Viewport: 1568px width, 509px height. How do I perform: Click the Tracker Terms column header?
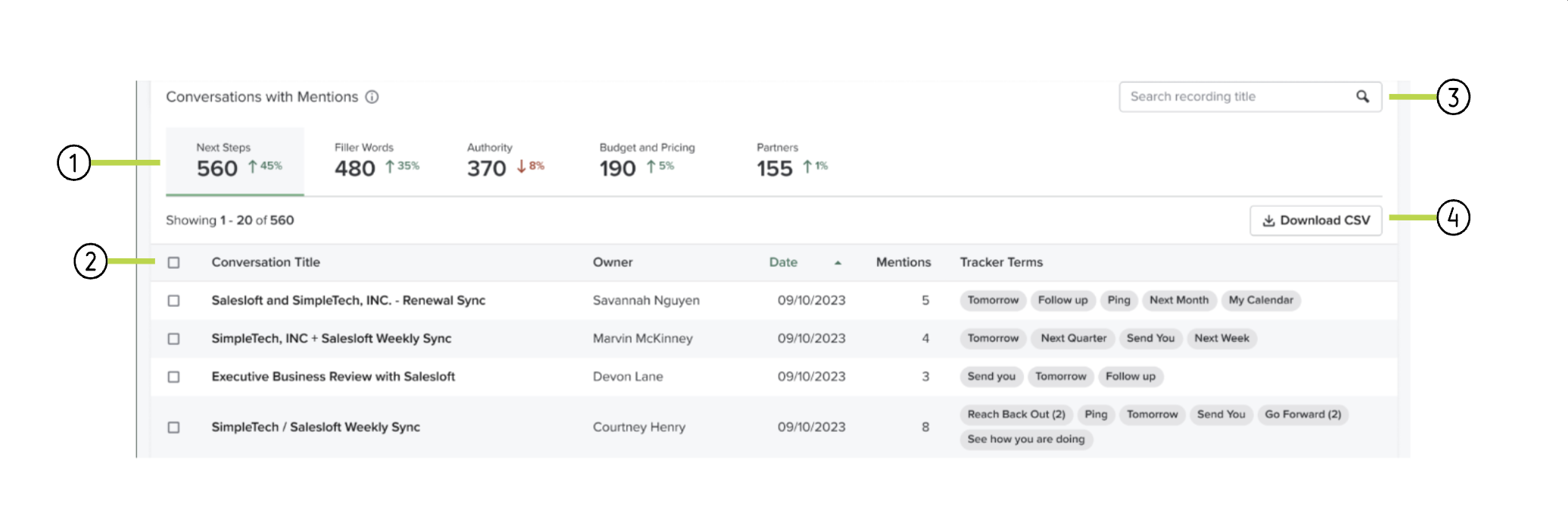point(1001,262)
